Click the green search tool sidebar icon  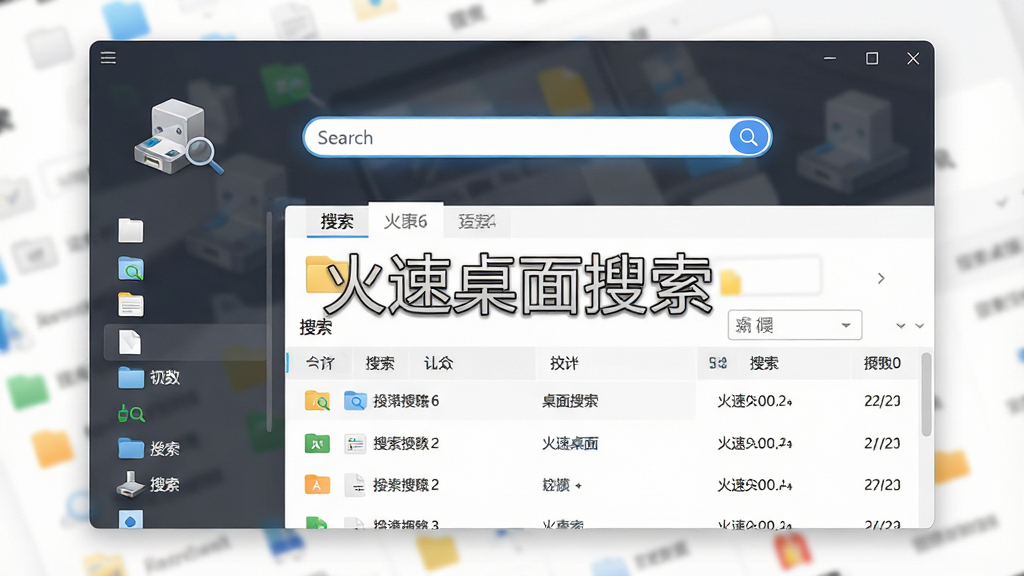point(131,413)
